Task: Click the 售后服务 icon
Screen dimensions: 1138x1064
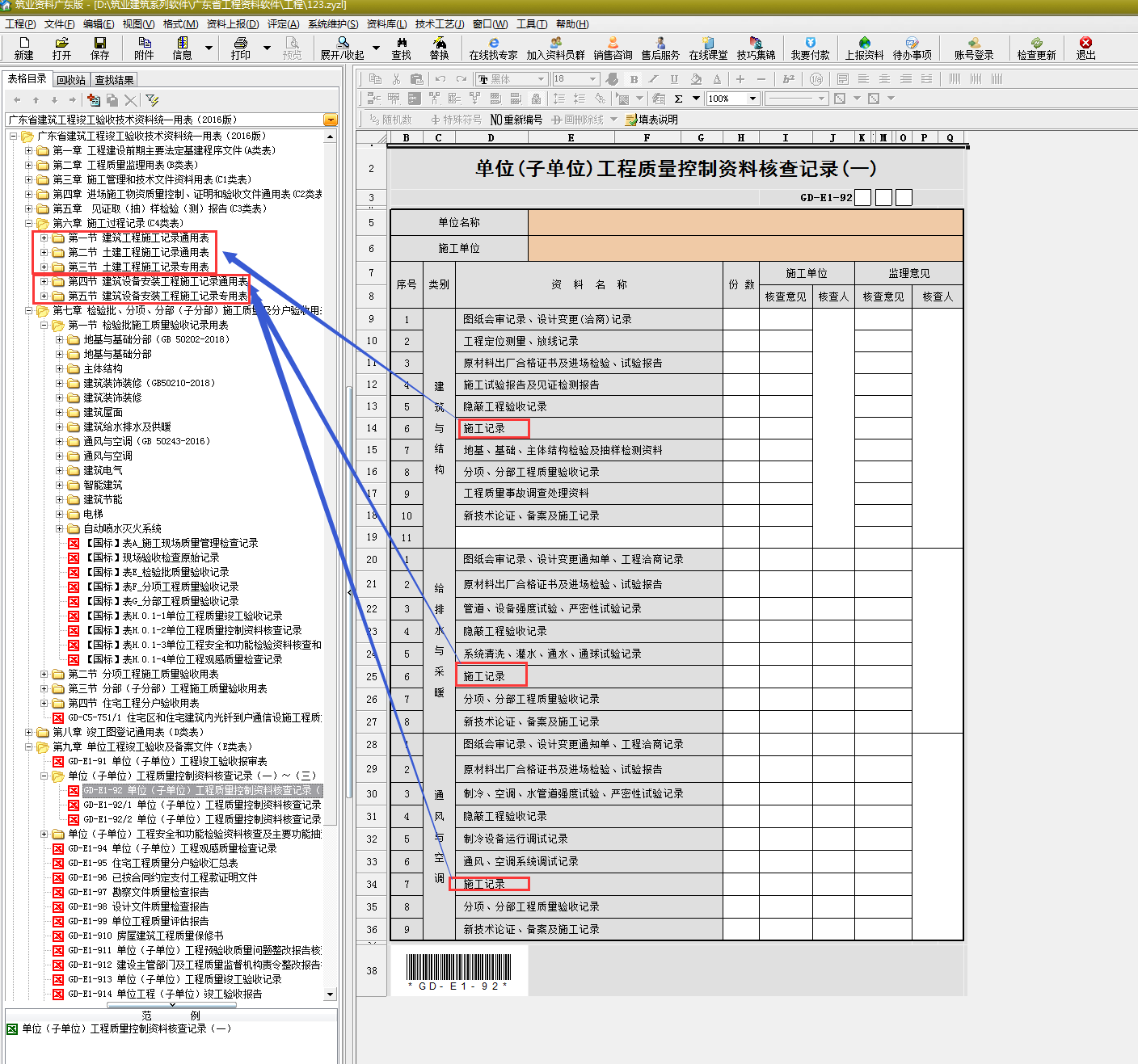Action: pos(660,42)
